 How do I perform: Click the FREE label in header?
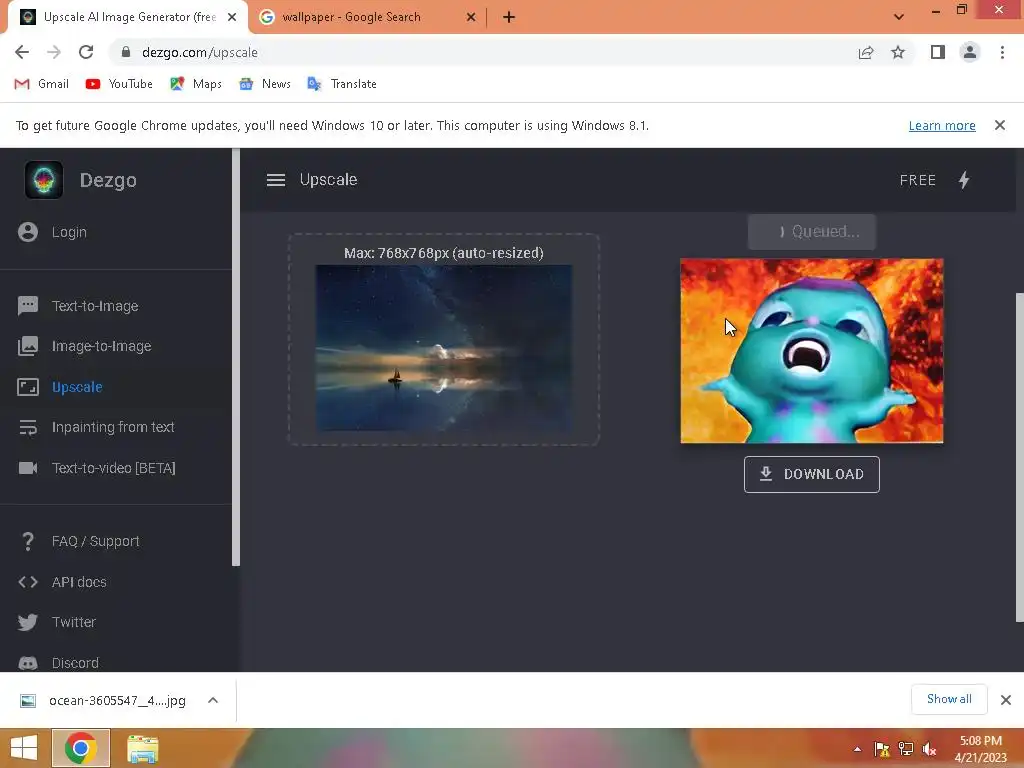pos(918,180)
